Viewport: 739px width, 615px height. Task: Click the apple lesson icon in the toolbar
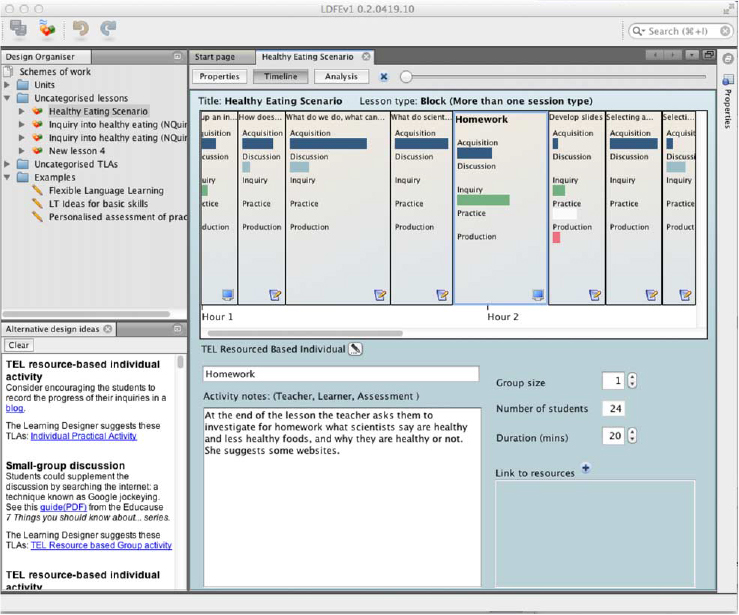click(x=47, y=31)
